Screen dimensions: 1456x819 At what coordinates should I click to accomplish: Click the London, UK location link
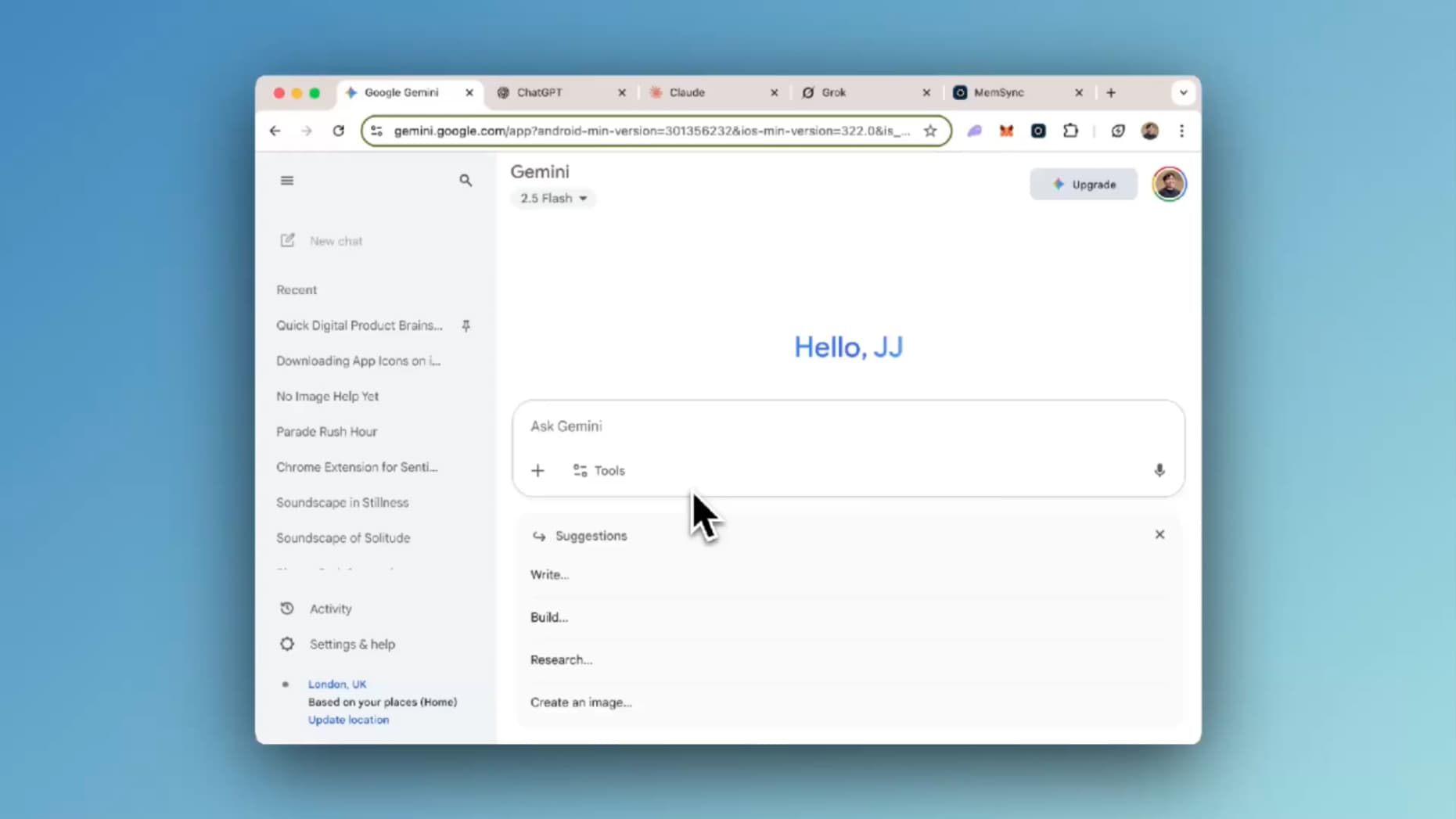(x=337, y=684)
